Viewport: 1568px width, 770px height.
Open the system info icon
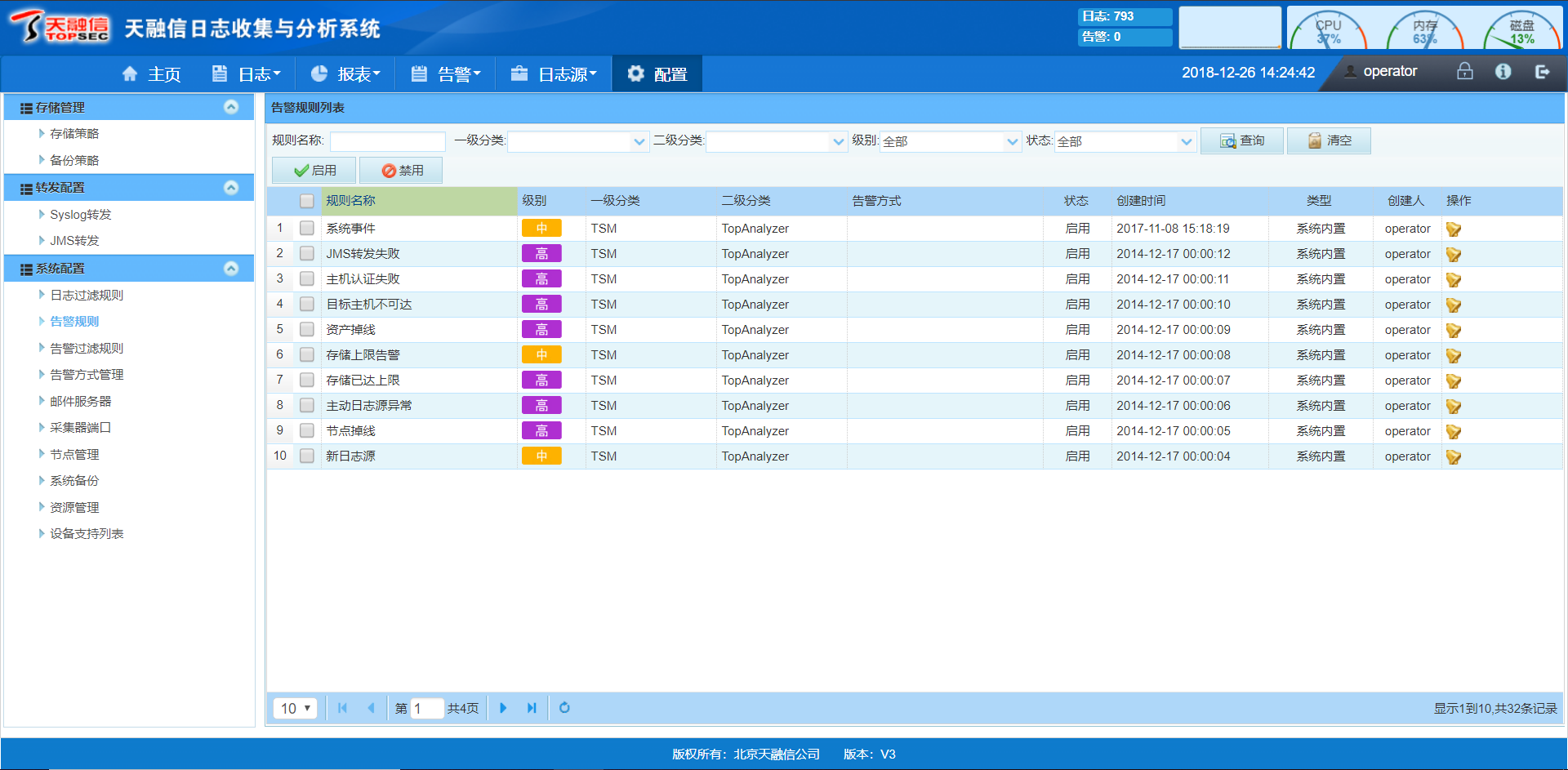(1503, 72)
